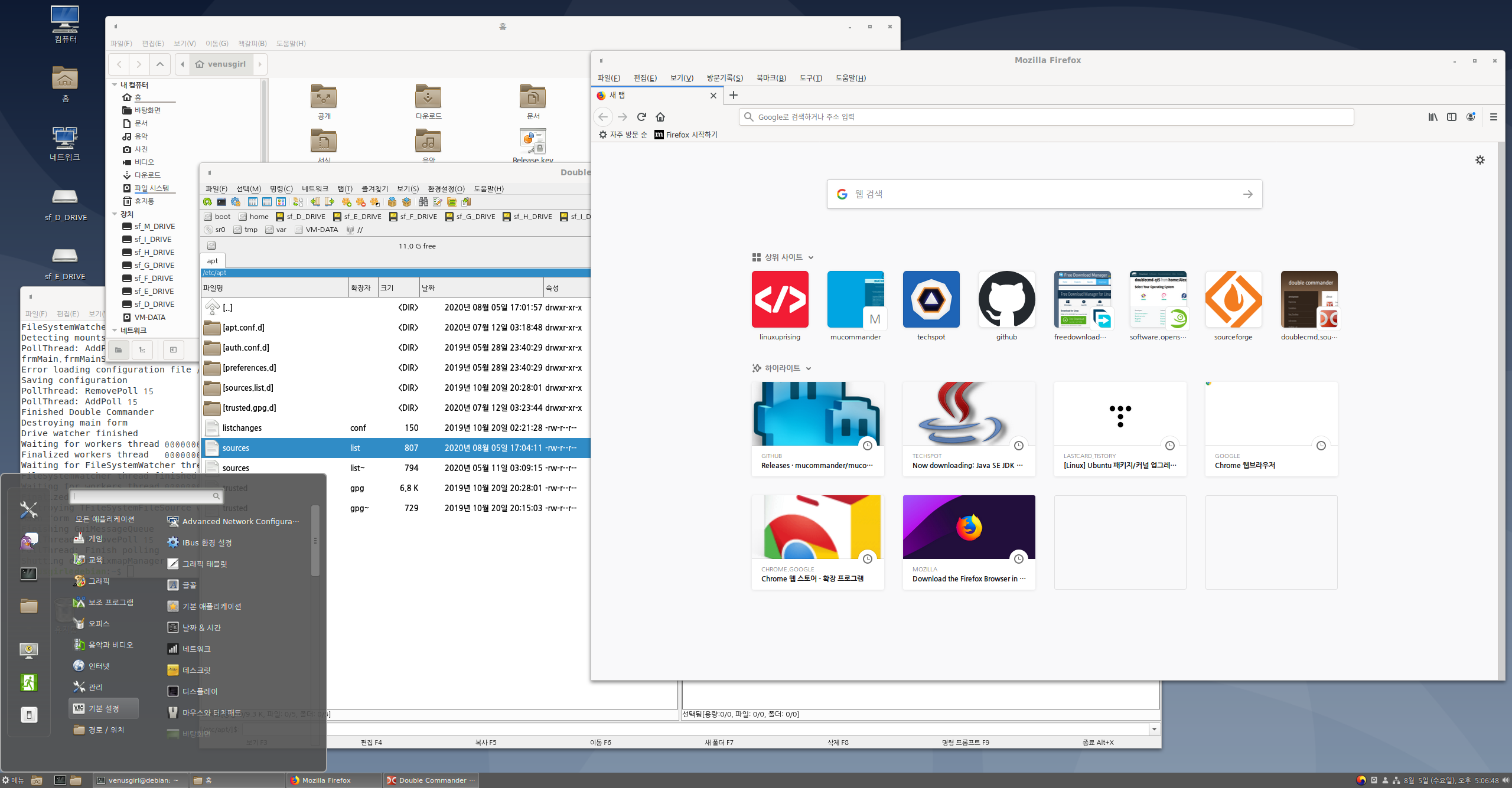Open Firefox hamburger menu
The width and height of the screenshot is (1512, 788).
pos(1494,117)
